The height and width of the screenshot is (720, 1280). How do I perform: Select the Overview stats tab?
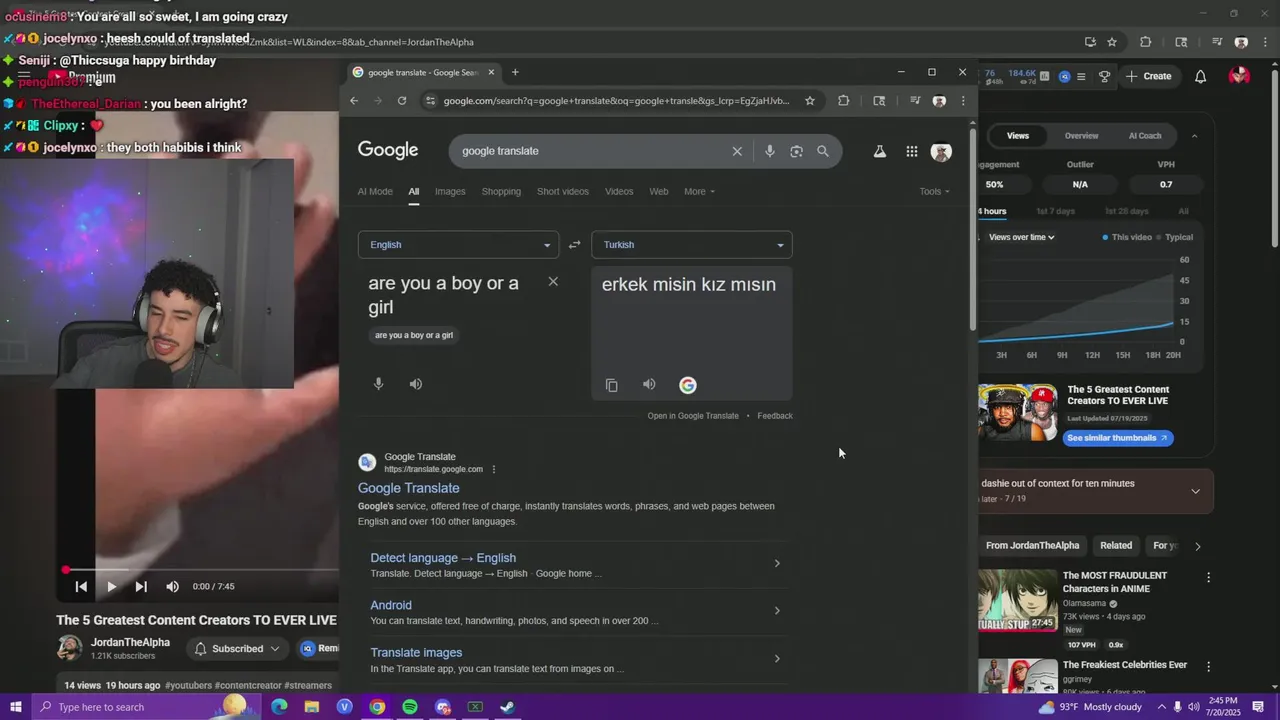tap(1081, 136)
